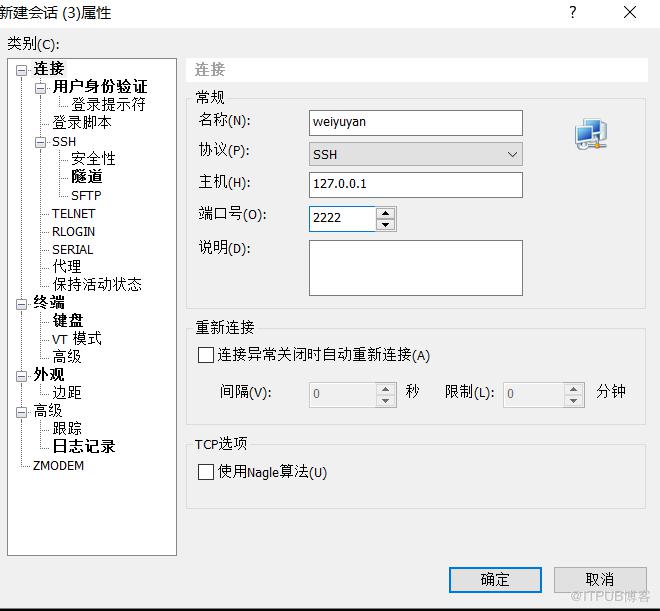Select 用户身份验证 in the category tree
Viewport: 660px width, 611px height.
point(100,86)
